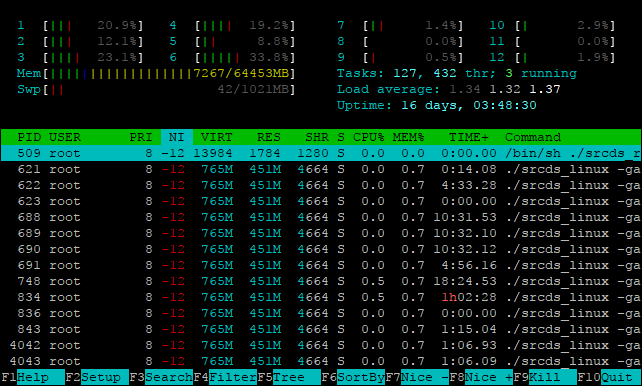Open Help with the F1 button
Screen dimensions: 642x386
[33, 377]
